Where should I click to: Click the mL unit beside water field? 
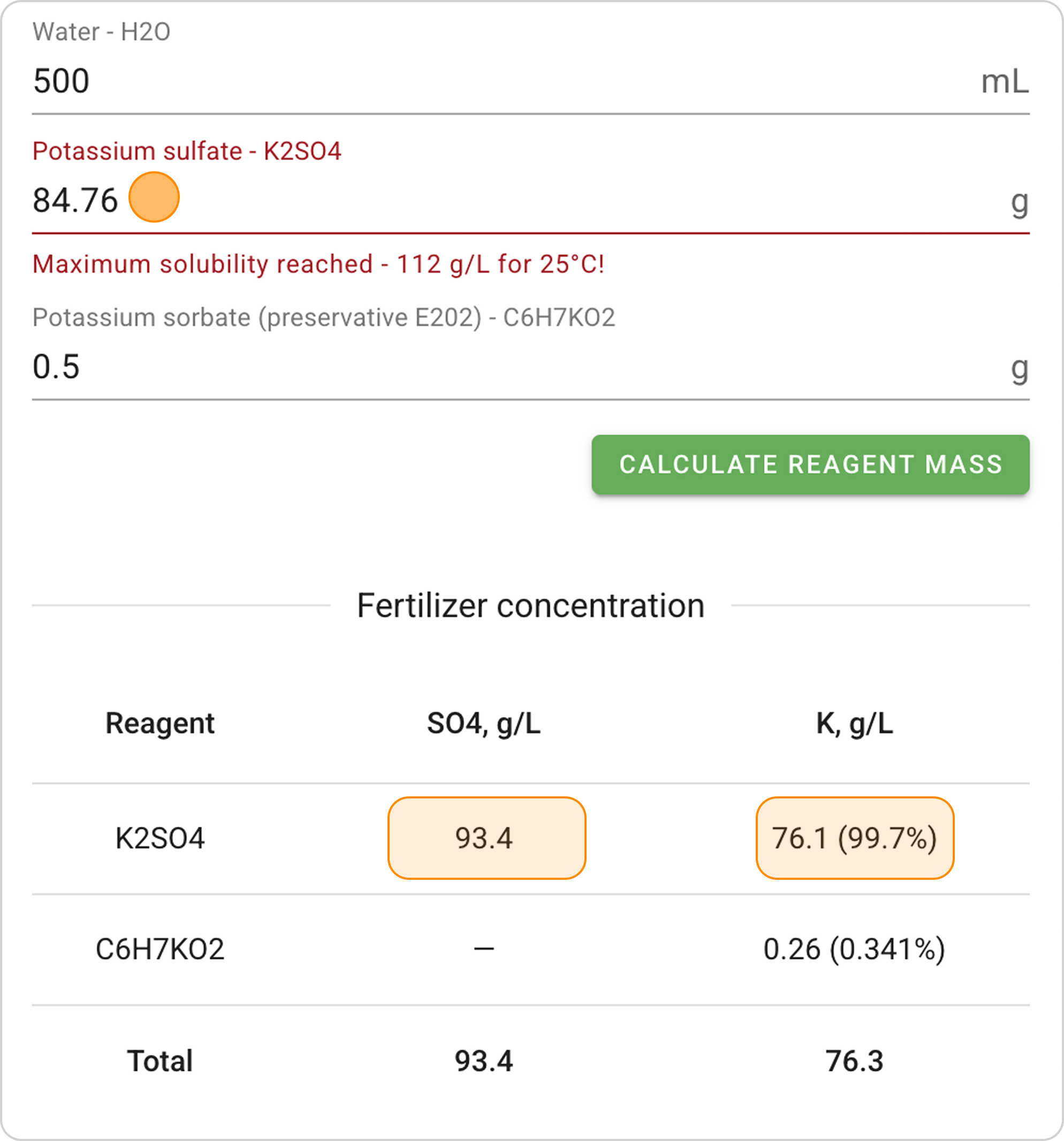[x=1004, y=81]
